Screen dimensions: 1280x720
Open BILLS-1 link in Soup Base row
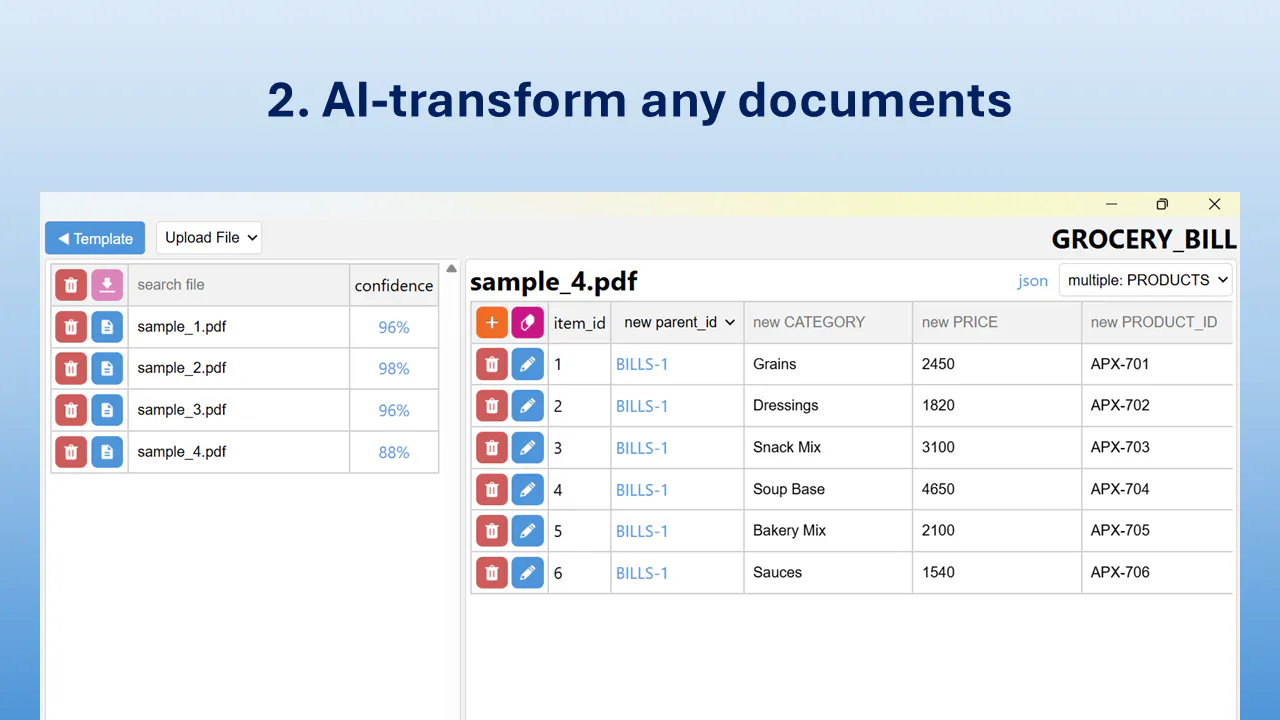642,490
